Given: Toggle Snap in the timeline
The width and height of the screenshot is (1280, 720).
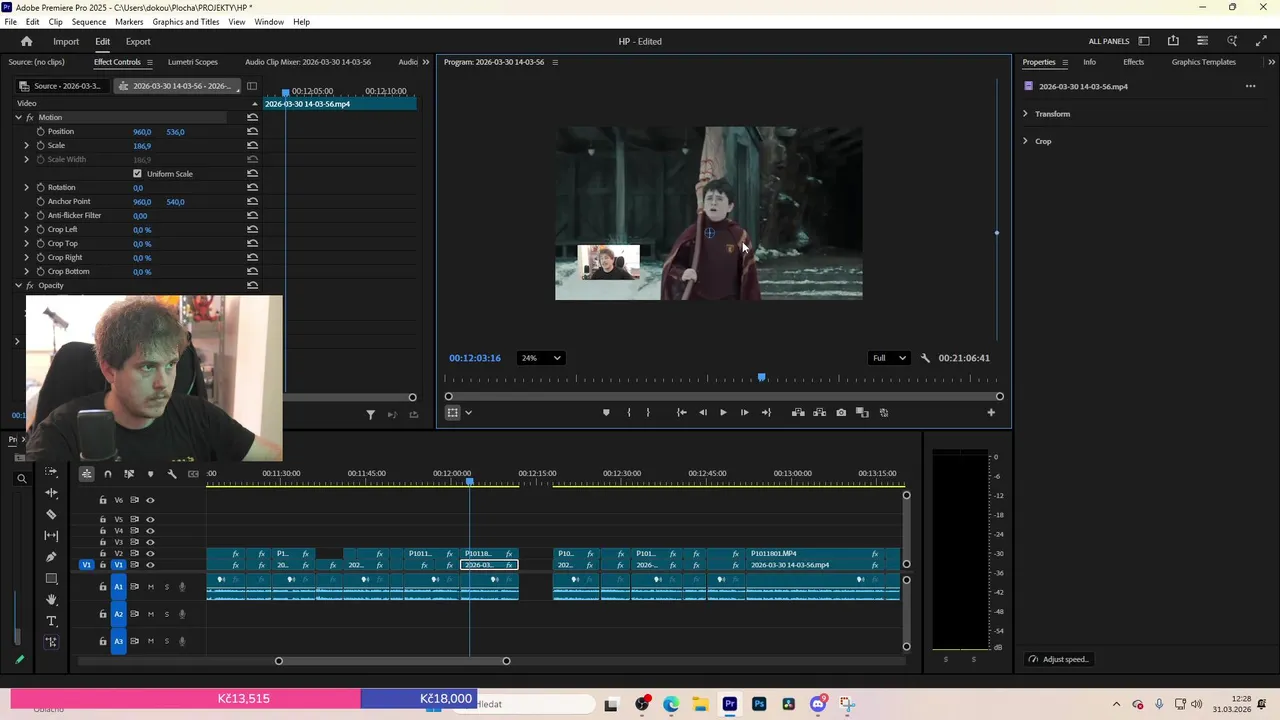Looking at the screenshot, I should pyautogui.click(x=108, y=474).
